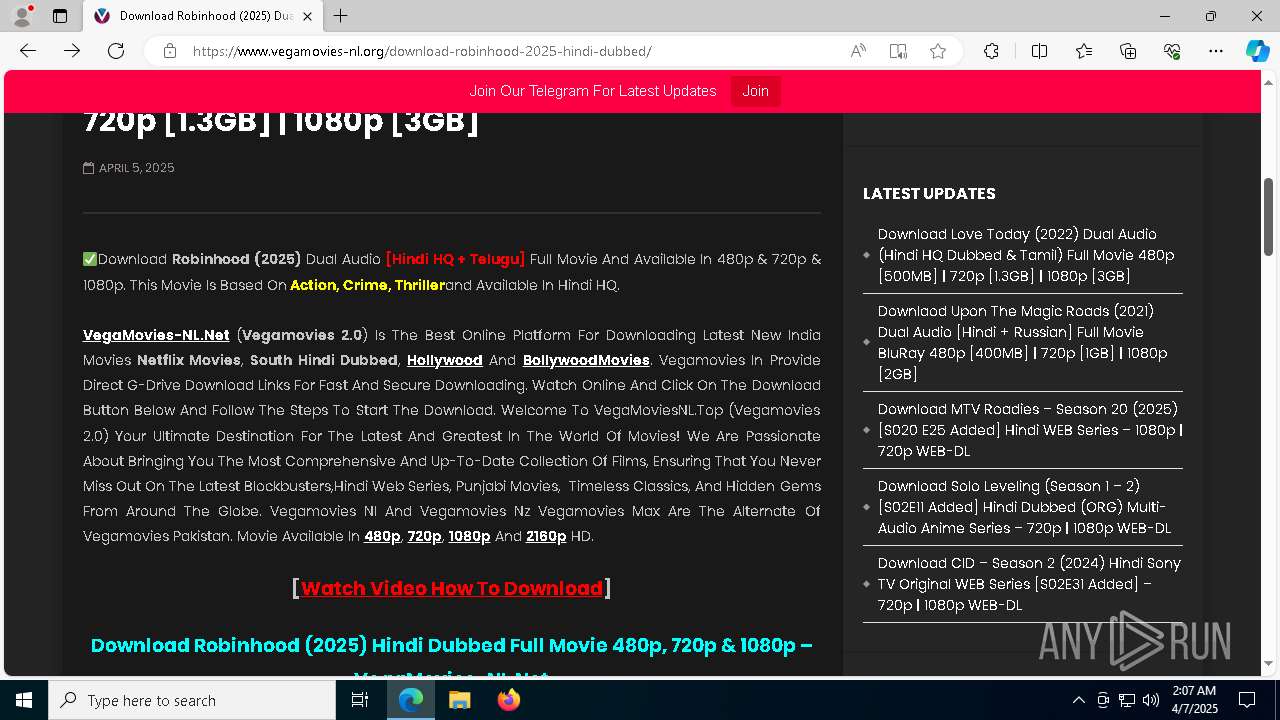Follow the 720p quality link
This screenshot has height=720, width=1280.
tap(424, 536)
